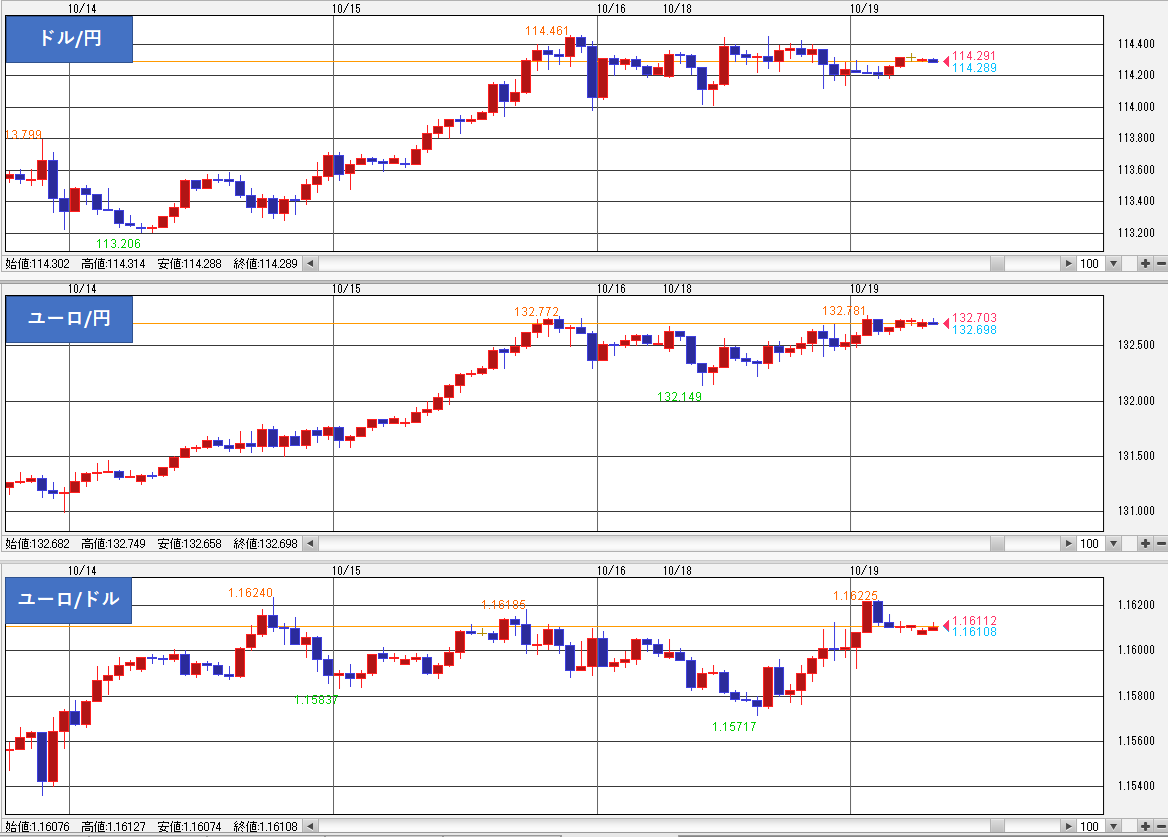1168x837 pixels.
Task: Click the 1.16185 high annotation
Action: [504, 605]
